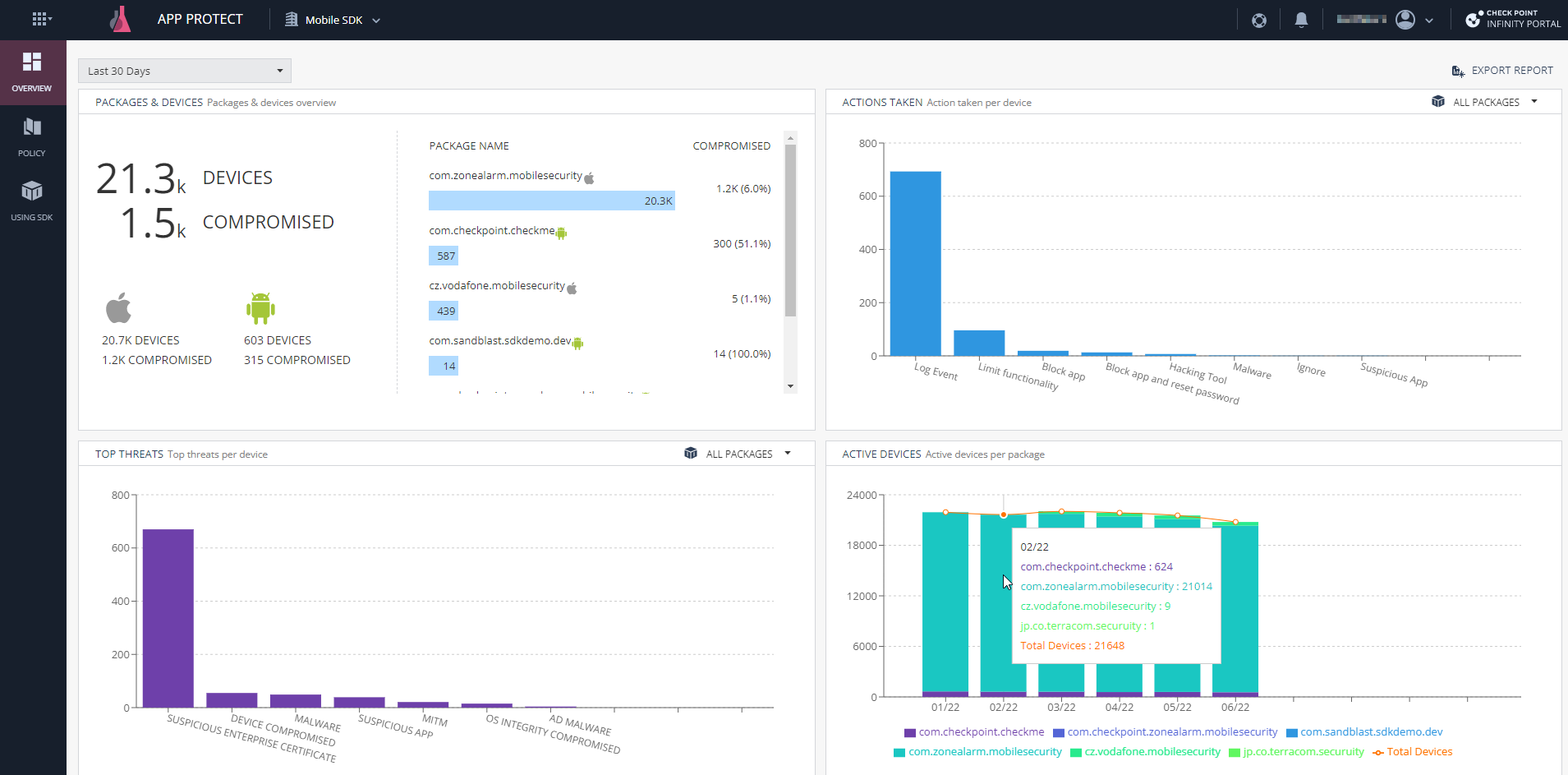1568x775 pixels.
Task: Toggle jp.co.terracom.secuруity legend series
Action: pos(1297,752)
